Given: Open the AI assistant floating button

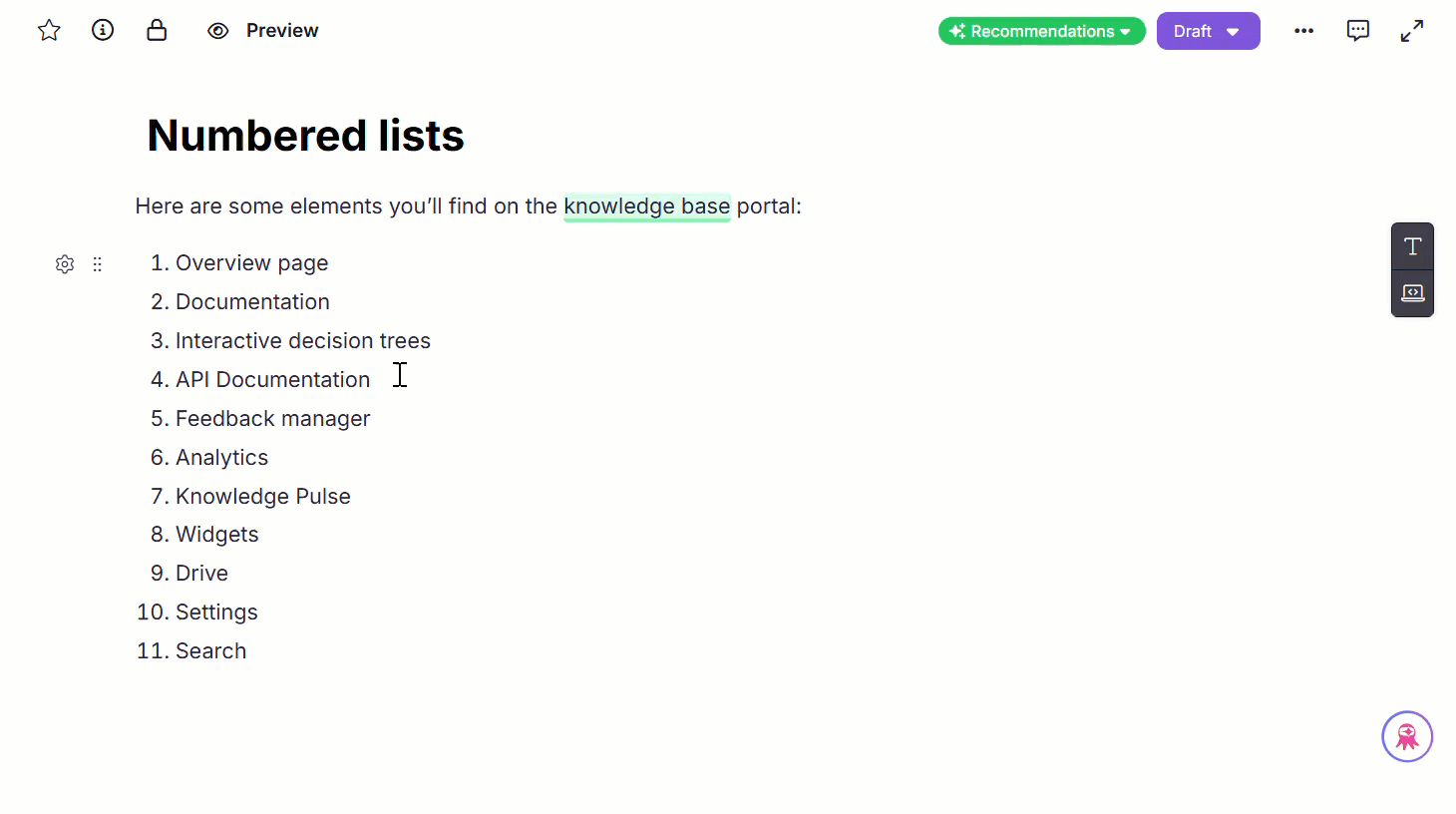Looking at the screenshot, I should click(1406, 737).
